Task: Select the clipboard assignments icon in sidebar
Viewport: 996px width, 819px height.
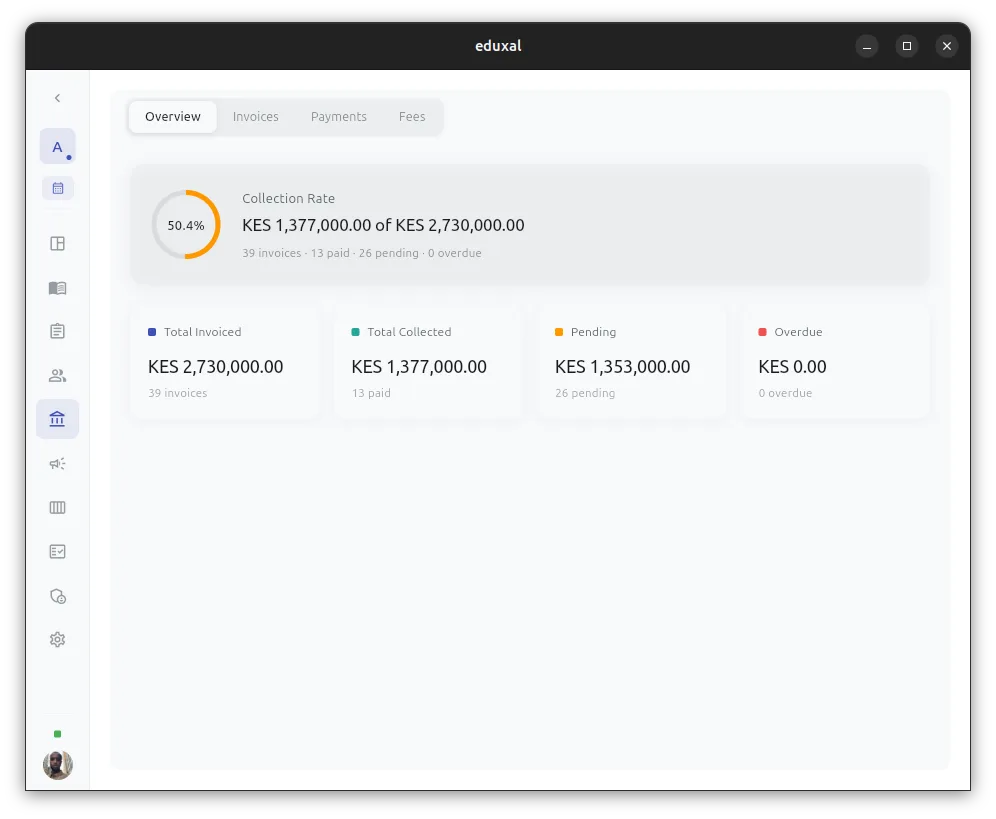Action: [x=57, y=330]
